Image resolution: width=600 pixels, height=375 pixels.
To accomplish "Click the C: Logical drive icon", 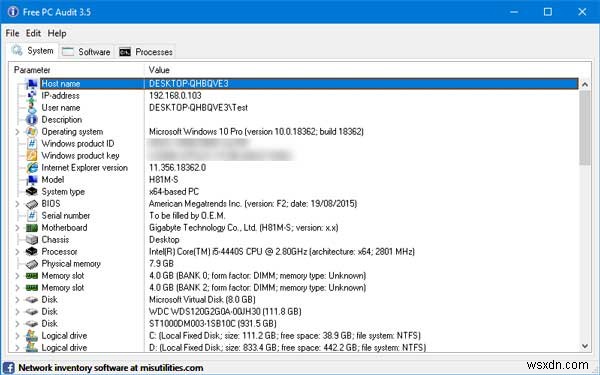I will pyautogui.click(x=32, y=336).
